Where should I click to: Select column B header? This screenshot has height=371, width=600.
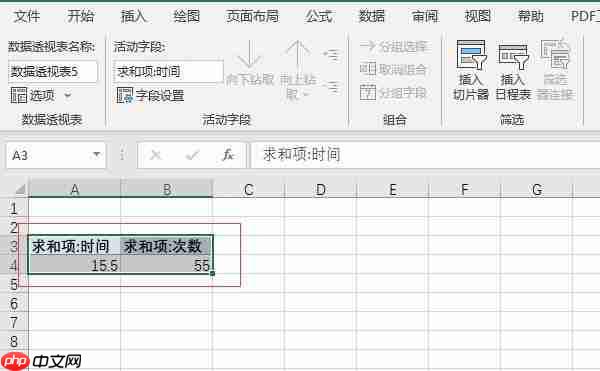click(167, 189)
